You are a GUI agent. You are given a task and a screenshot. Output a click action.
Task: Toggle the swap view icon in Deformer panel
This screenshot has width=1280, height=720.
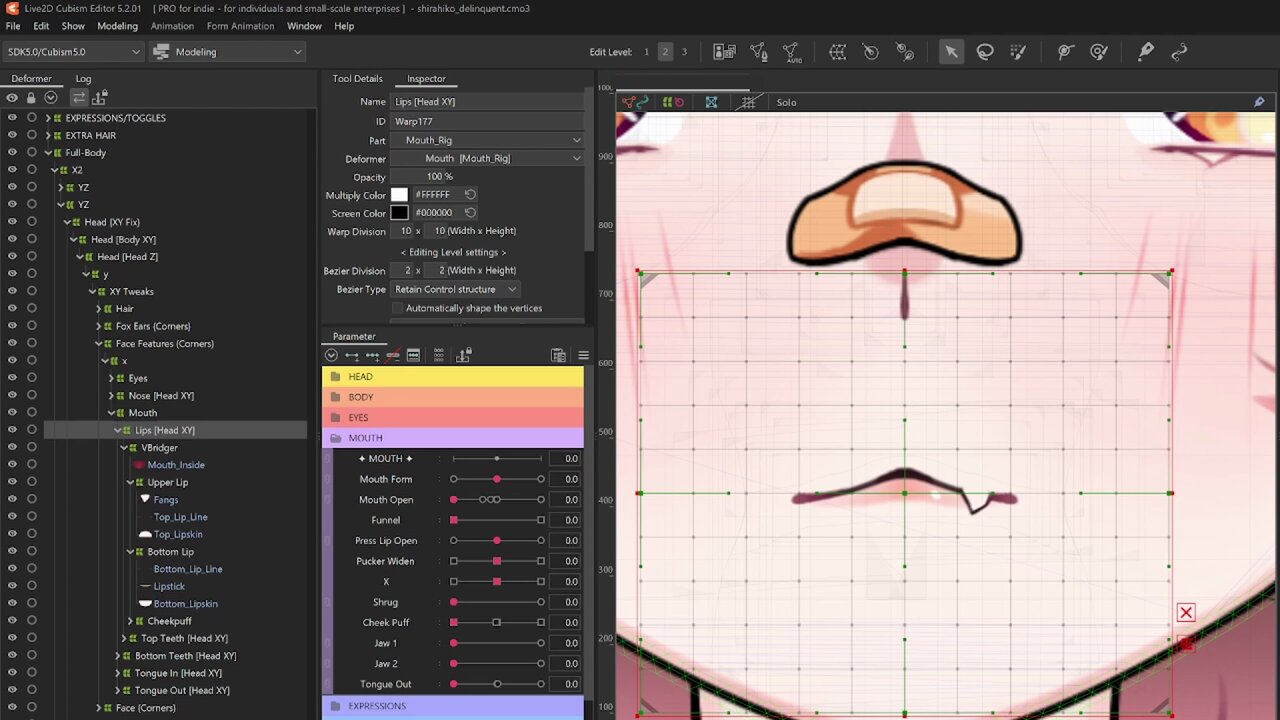[79, 97]
